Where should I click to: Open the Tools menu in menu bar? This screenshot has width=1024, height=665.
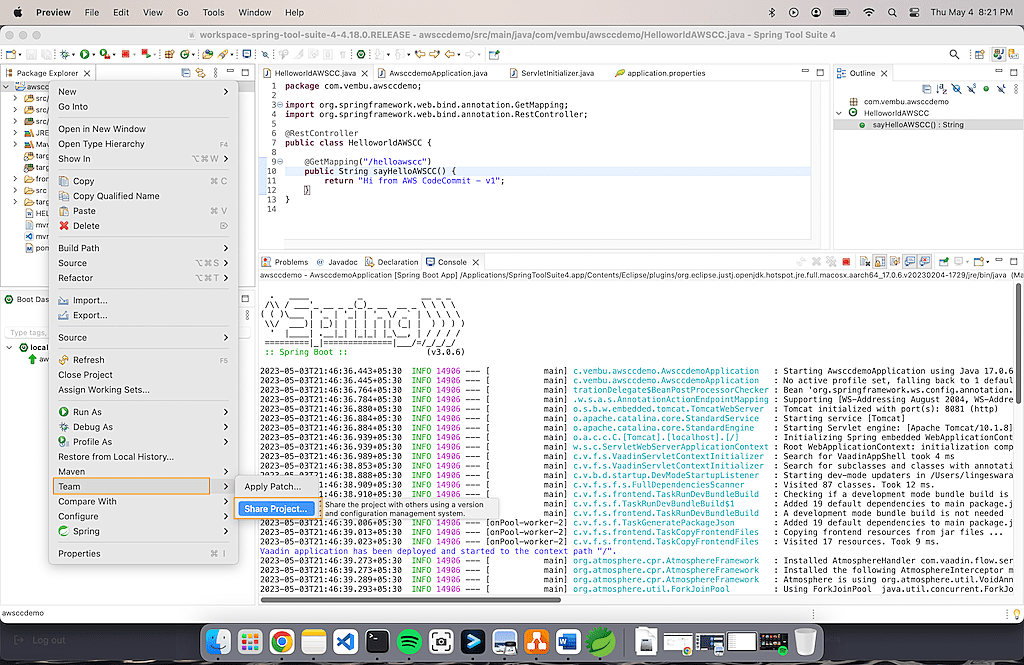point(213,12)
